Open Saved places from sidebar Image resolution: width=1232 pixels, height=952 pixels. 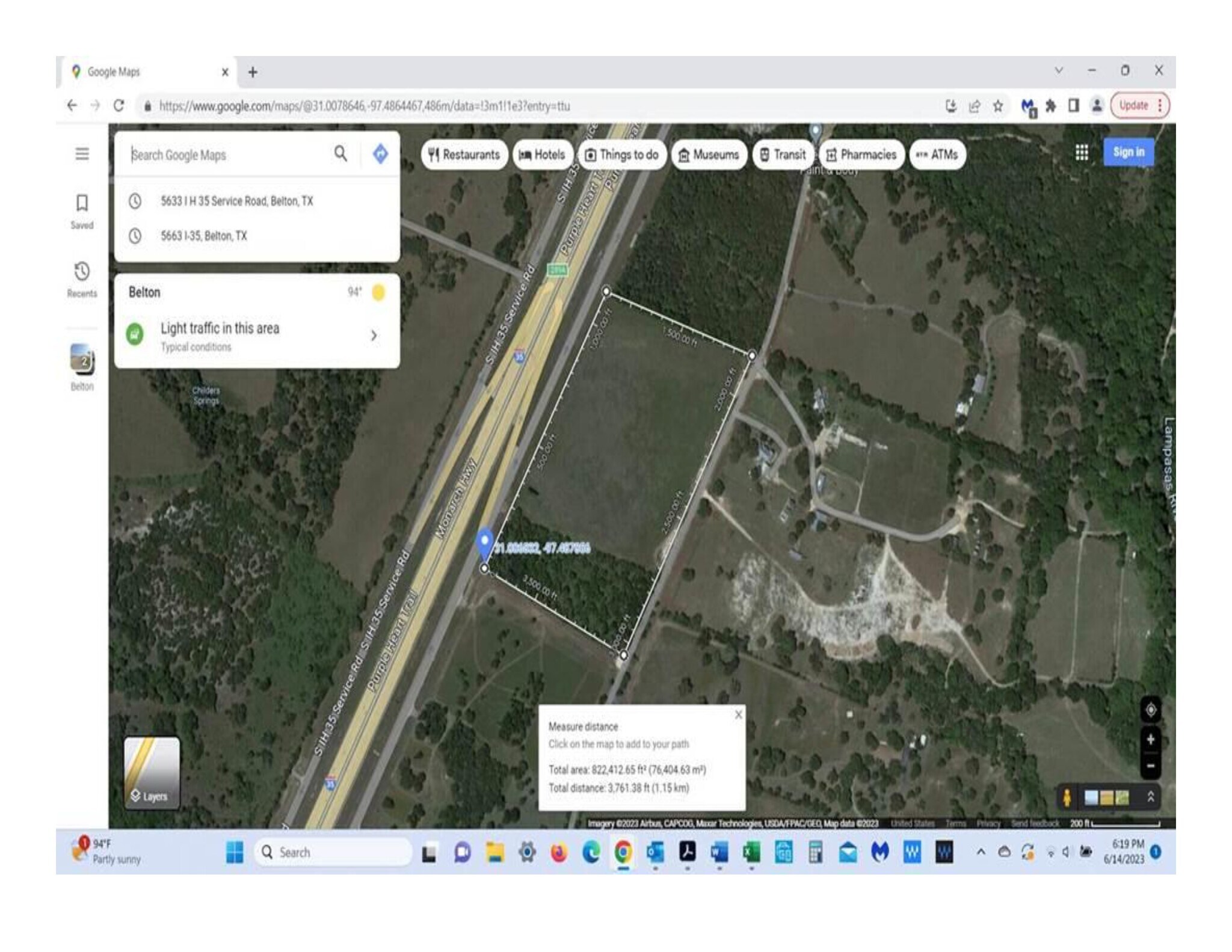tap(82, 210)
